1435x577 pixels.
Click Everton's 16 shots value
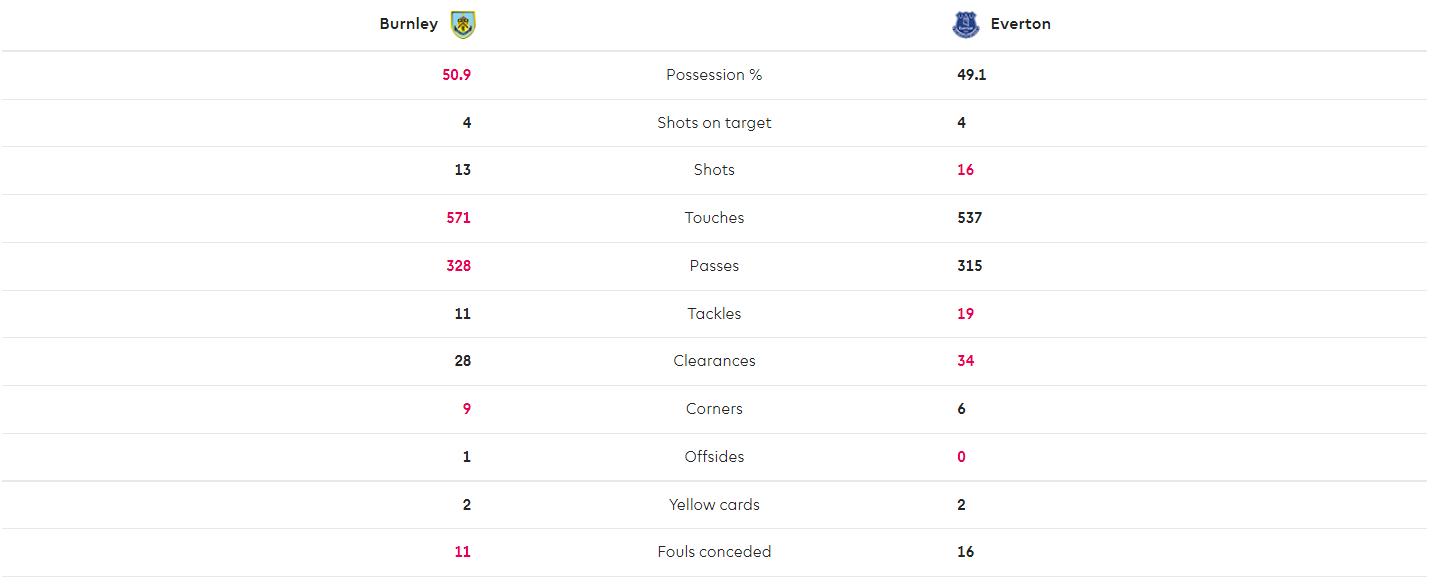(965, 170)
